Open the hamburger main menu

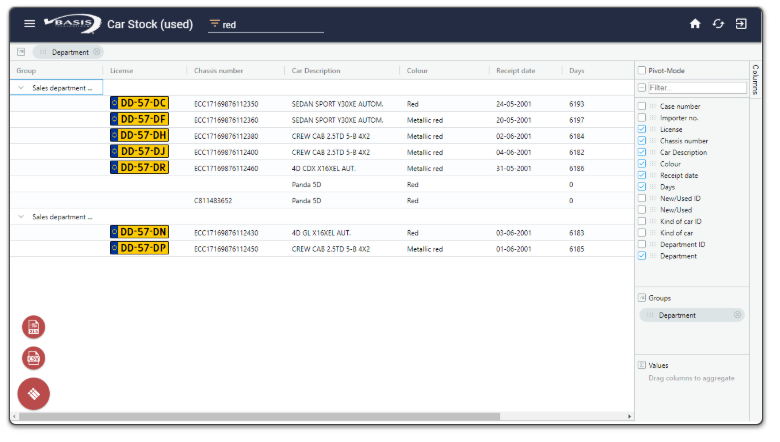point(30,24)
